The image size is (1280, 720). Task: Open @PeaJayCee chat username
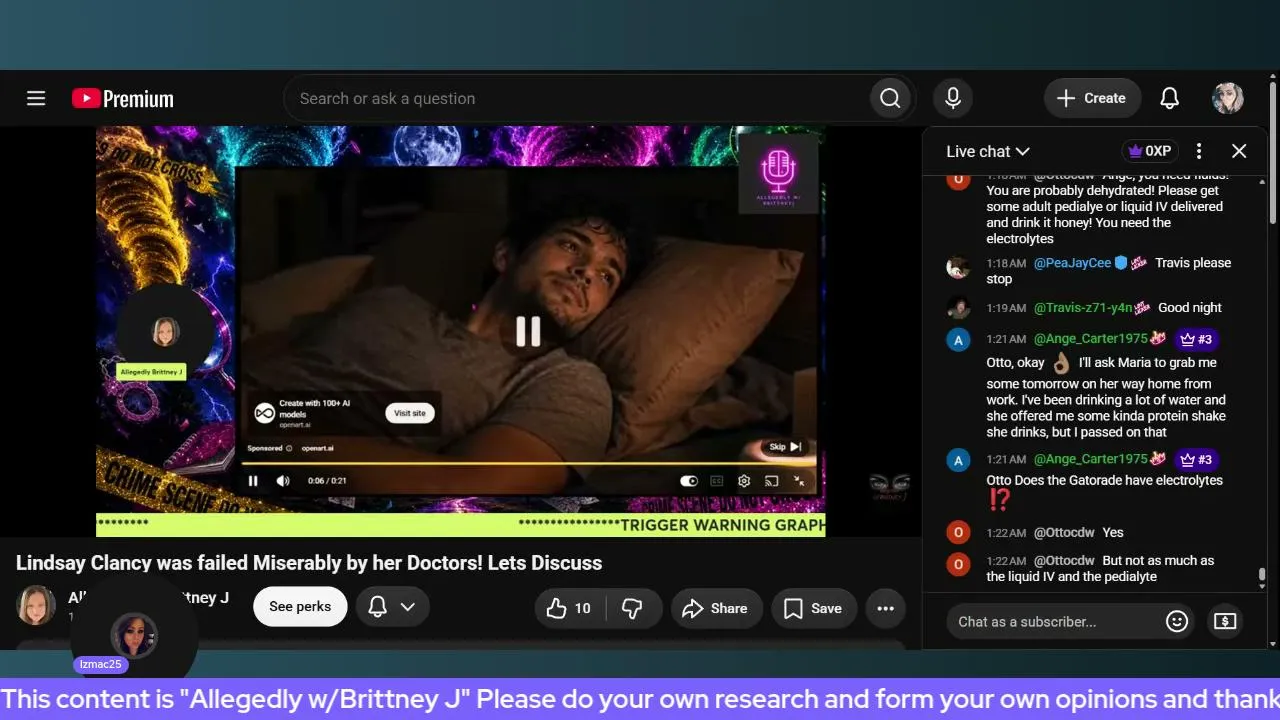tap(1072, 263)
